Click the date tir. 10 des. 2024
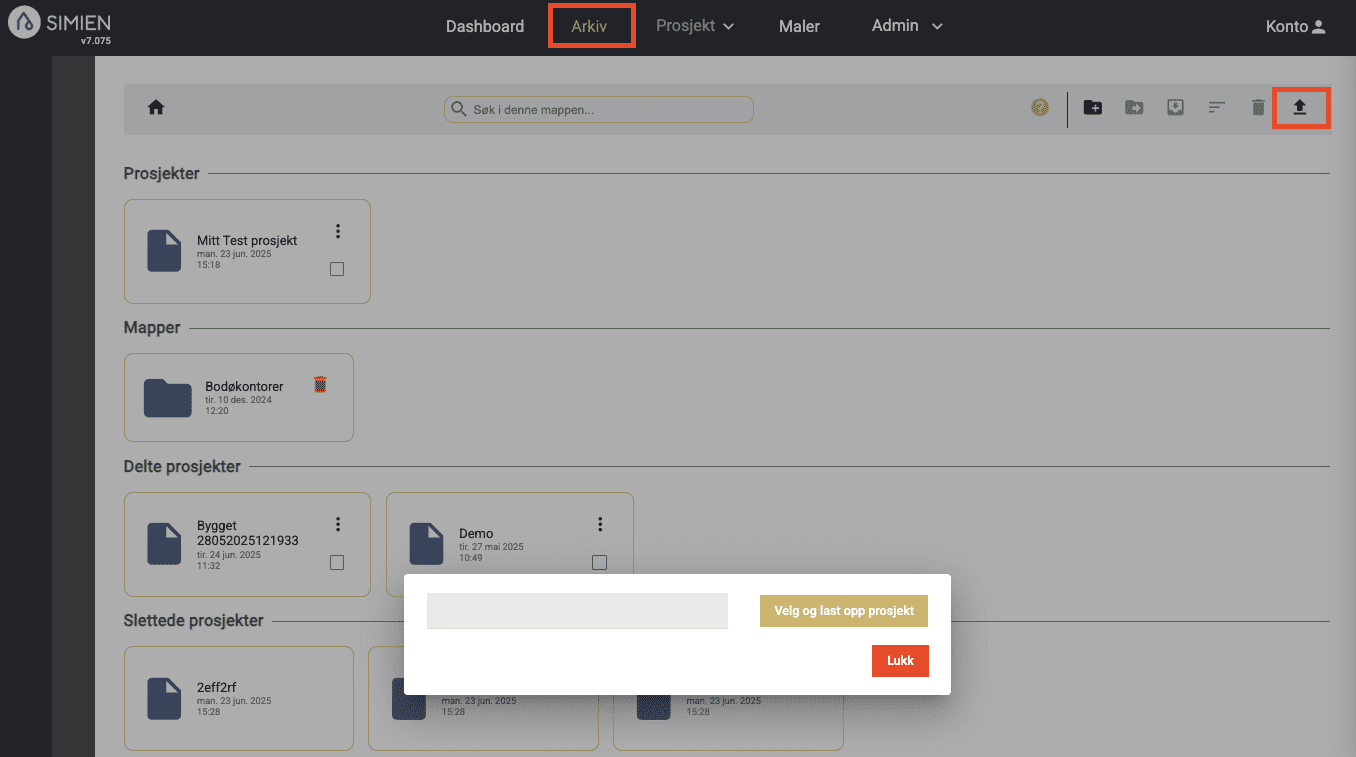The height and width of the screenshot is (757, 1356). [238, 400]
